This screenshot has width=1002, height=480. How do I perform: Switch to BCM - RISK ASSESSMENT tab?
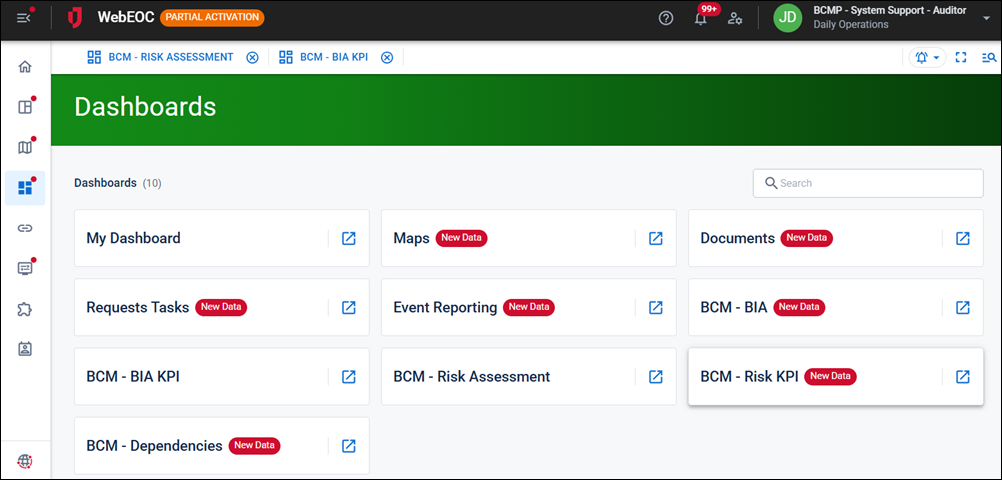click(170, 57)
